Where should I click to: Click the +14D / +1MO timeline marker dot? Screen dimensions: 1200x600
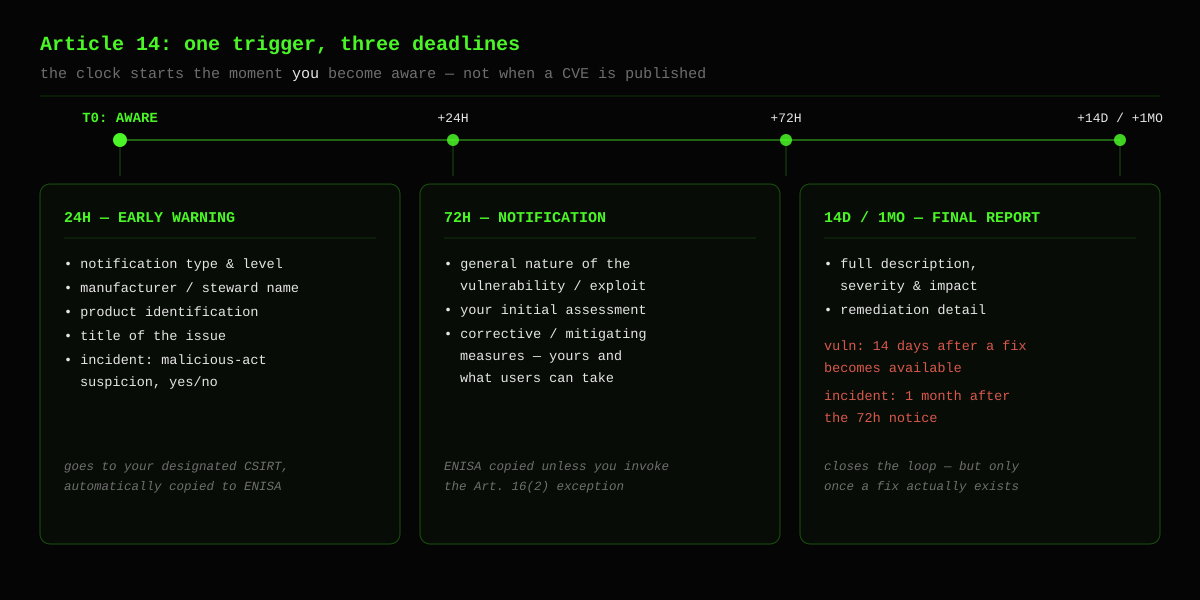pyautogui.click(x=1120, y=140)
